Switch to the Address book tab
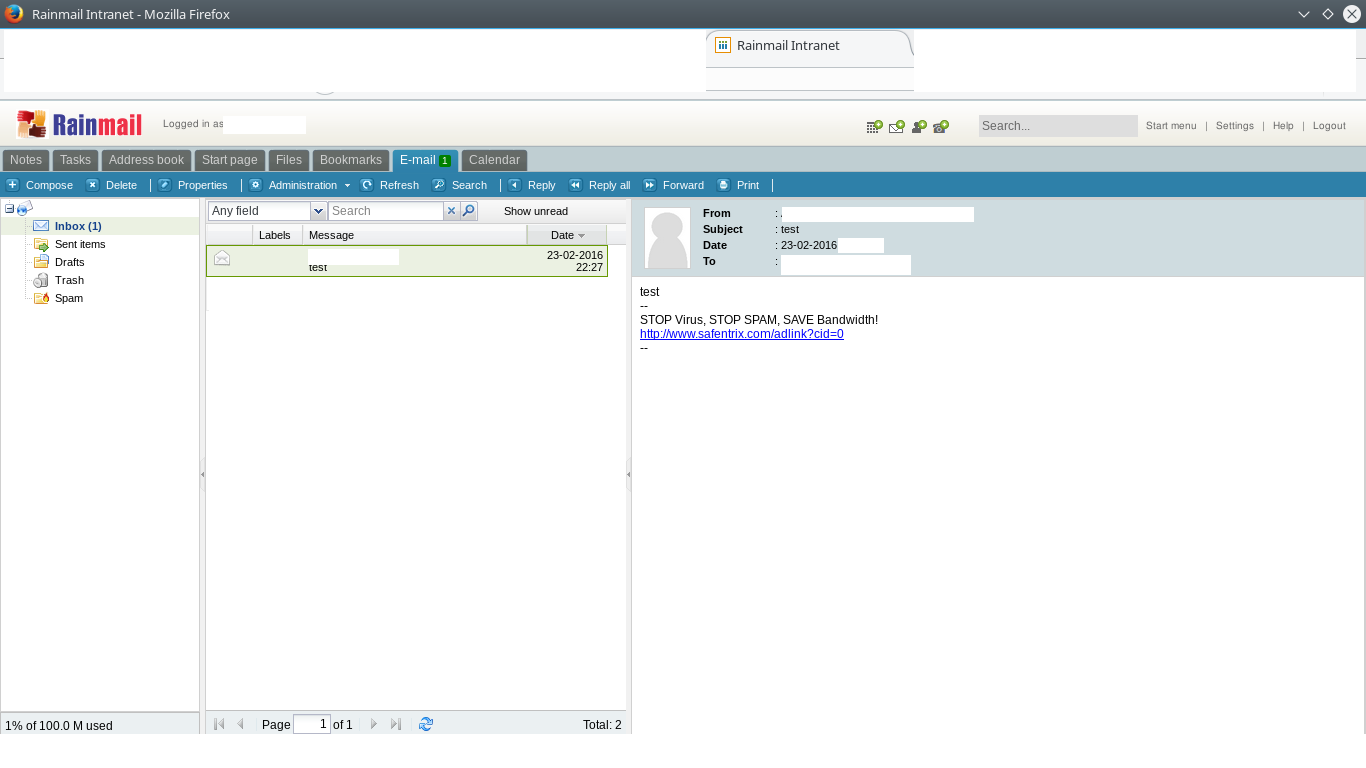Viewport: 1366px width, 768px height. (x=146, y=160)
